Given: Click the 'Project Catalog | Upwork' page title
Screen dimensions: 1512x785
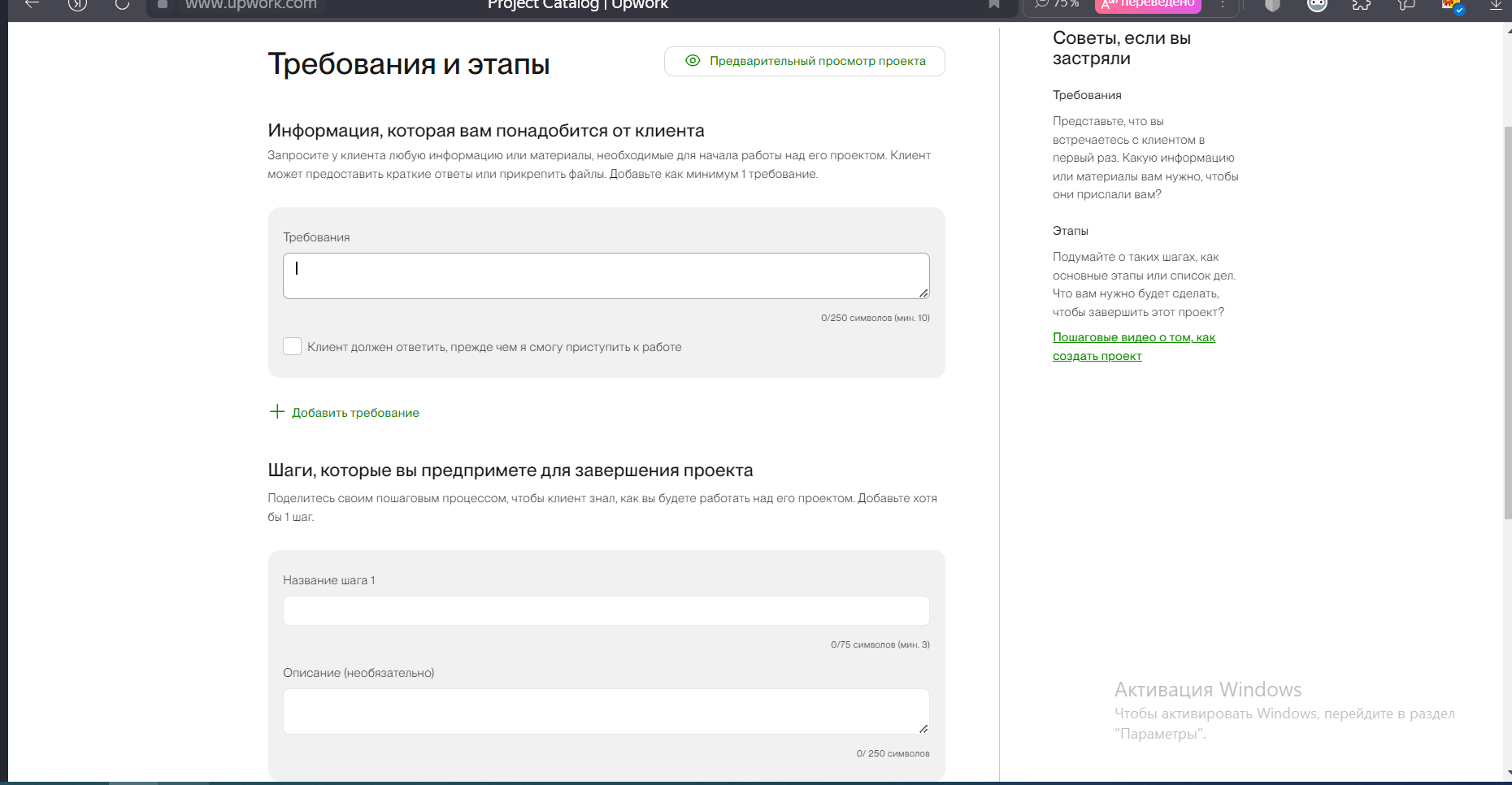Looking at the screenshot, I should click(578, 4).
